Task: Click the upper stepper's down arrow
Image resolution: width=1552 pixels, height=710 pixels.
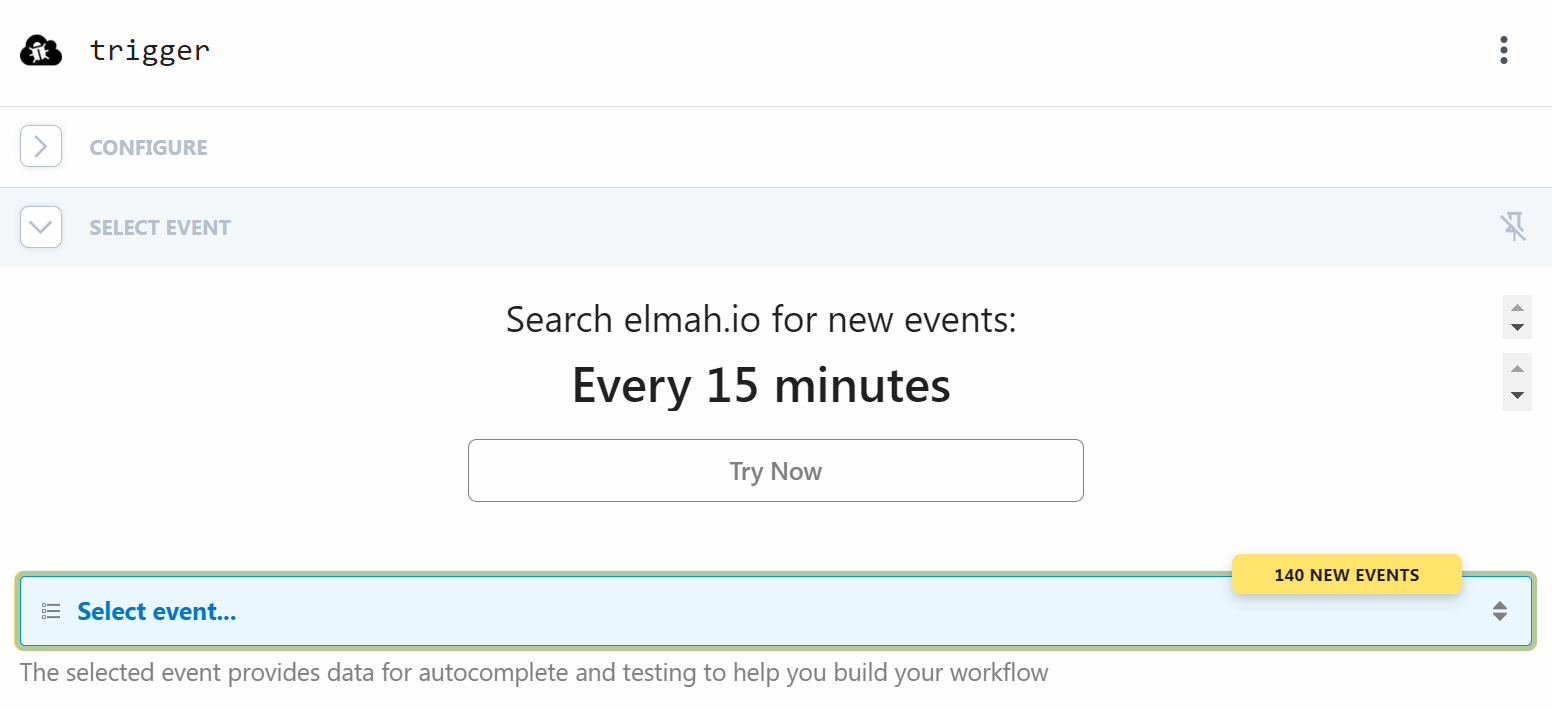Action: [1517, 327]
